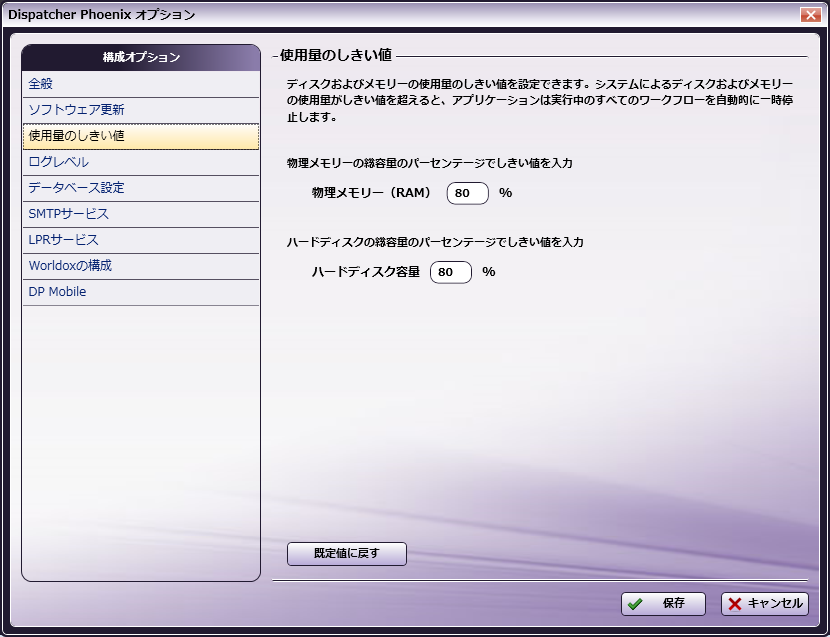The height and width of the screenshot is (637, 830).
Task: Select Worldoxの構成 in the sidebar
Action: point(141,266)
